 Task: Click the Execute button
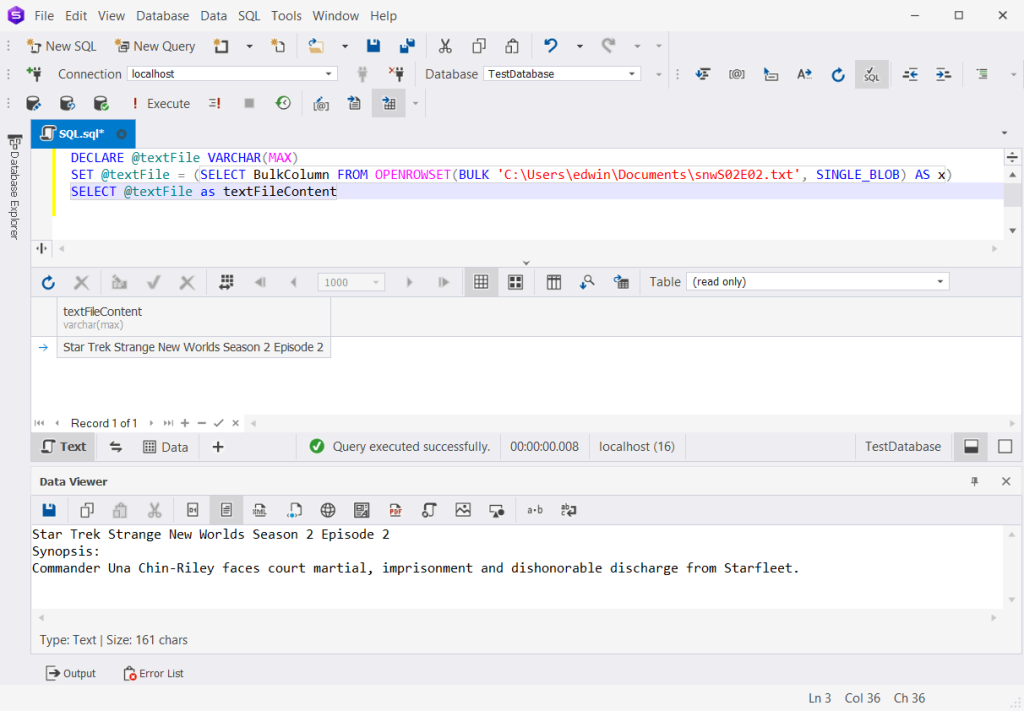click(x=161, y=103)
